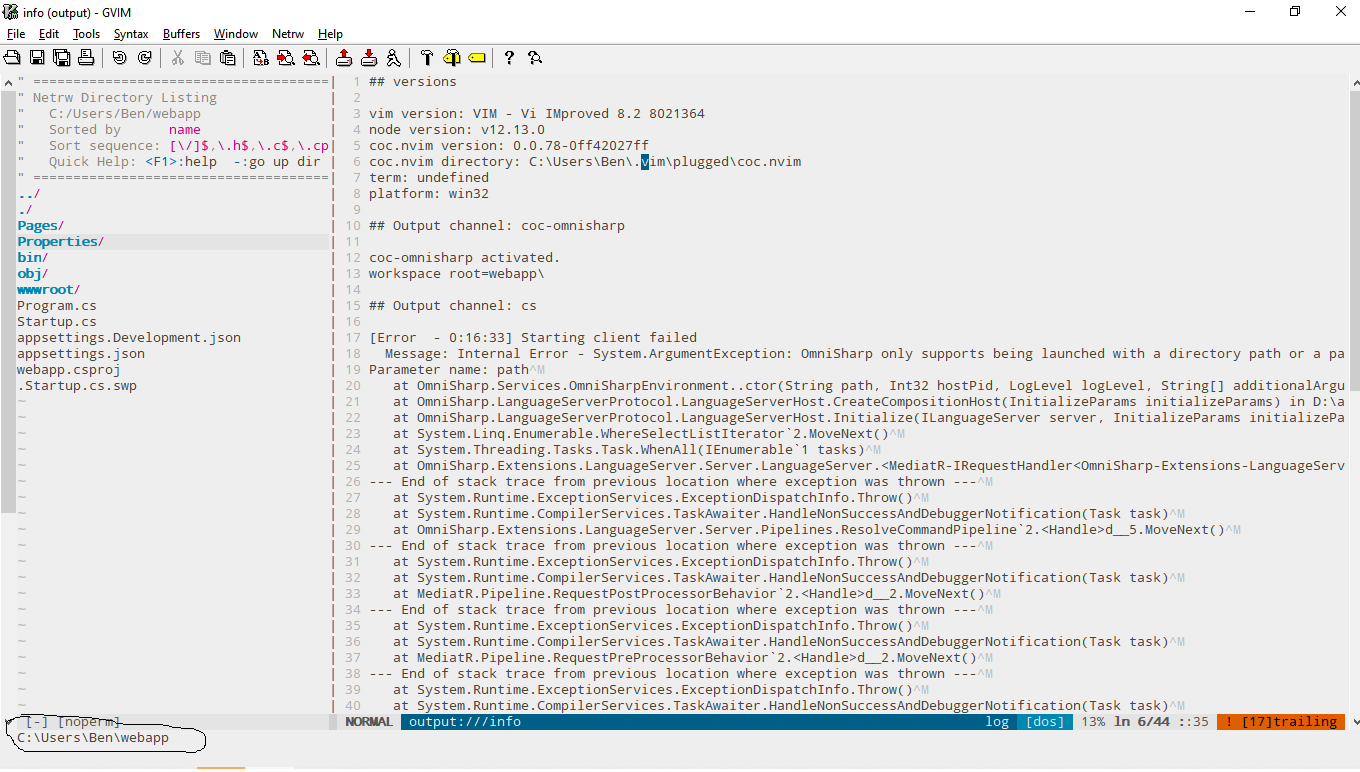Click the Find in Help toolbar icon
The image size is (1360, 772).
[535, 57]
